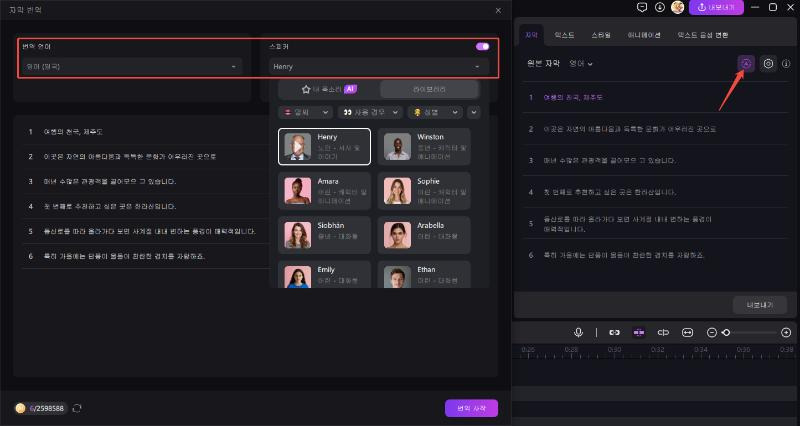Pick the Ethan voice card
This screenshot has width=800, height=426.
(424, 274)
